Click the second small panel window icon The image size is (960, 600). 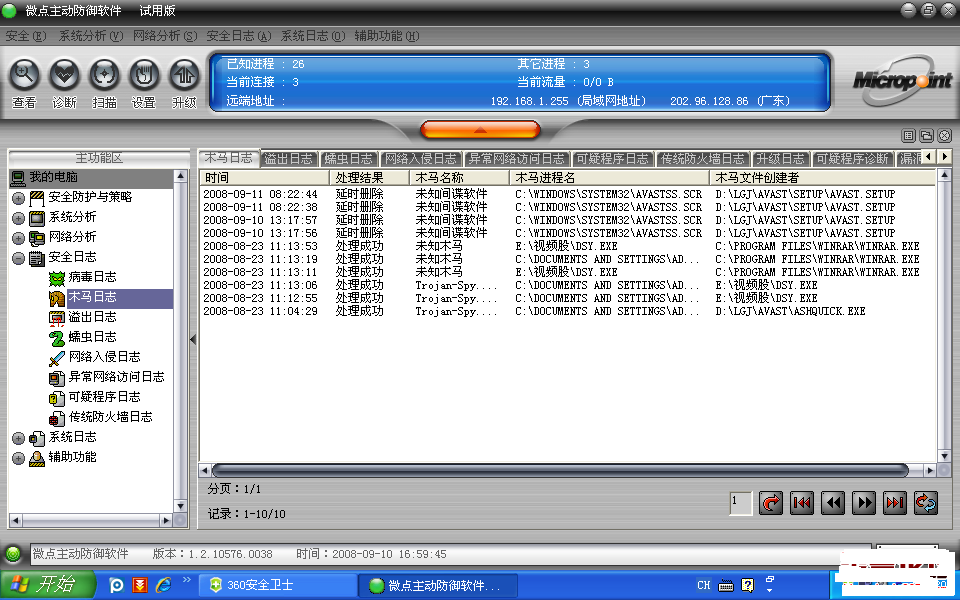point(926,136)
